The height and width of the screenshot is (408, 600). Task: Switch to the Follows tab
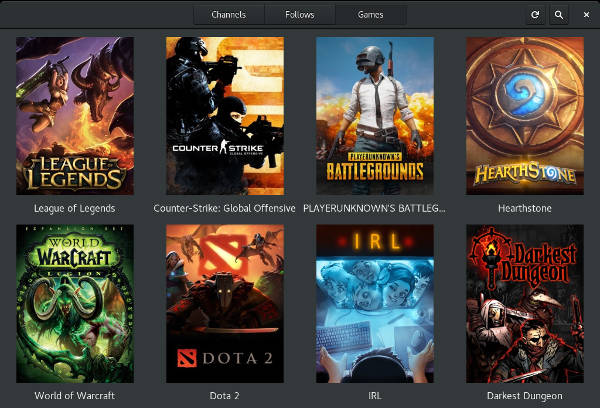tap(300, 15)
